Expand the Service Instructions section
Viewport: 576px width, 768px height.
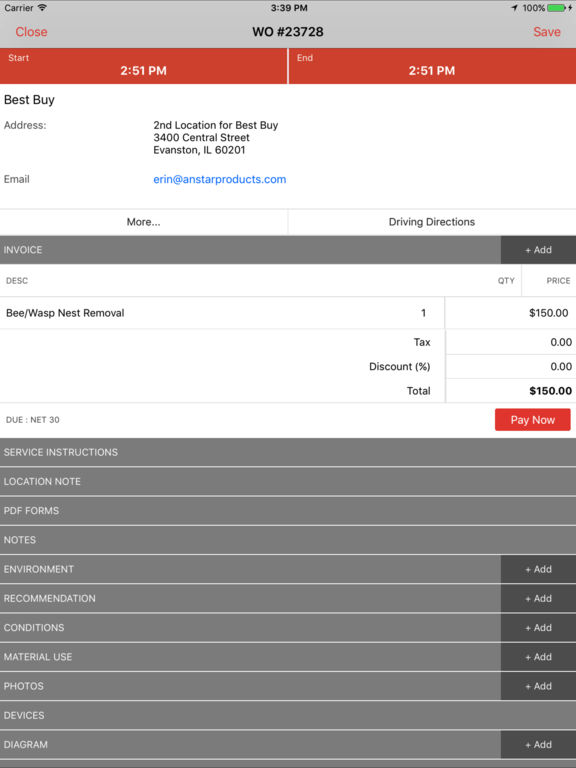(288, 452)
